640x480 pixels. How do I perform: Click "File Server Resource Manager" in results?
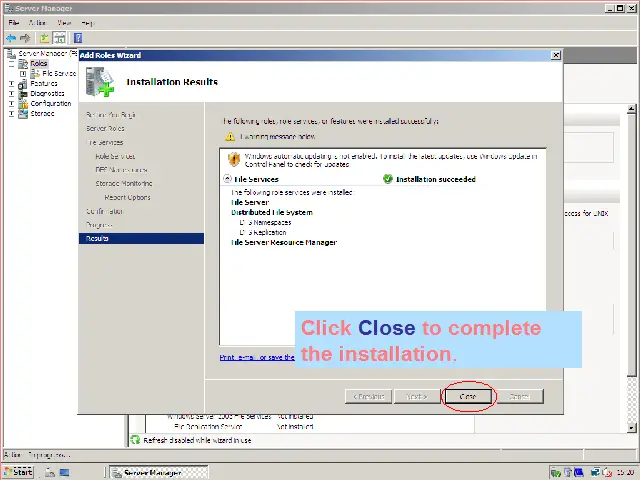(x=284, y=242)
